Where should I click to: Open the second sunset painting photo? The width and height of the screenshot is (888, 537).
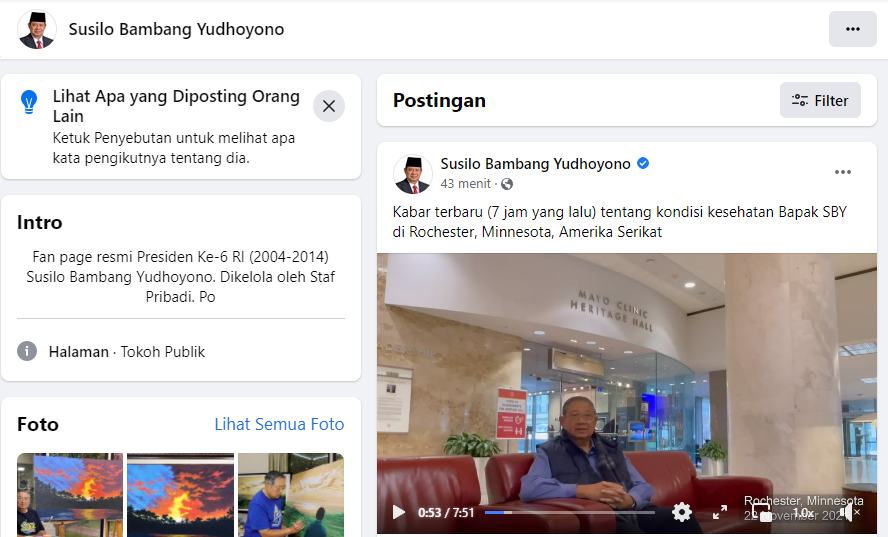180,494
